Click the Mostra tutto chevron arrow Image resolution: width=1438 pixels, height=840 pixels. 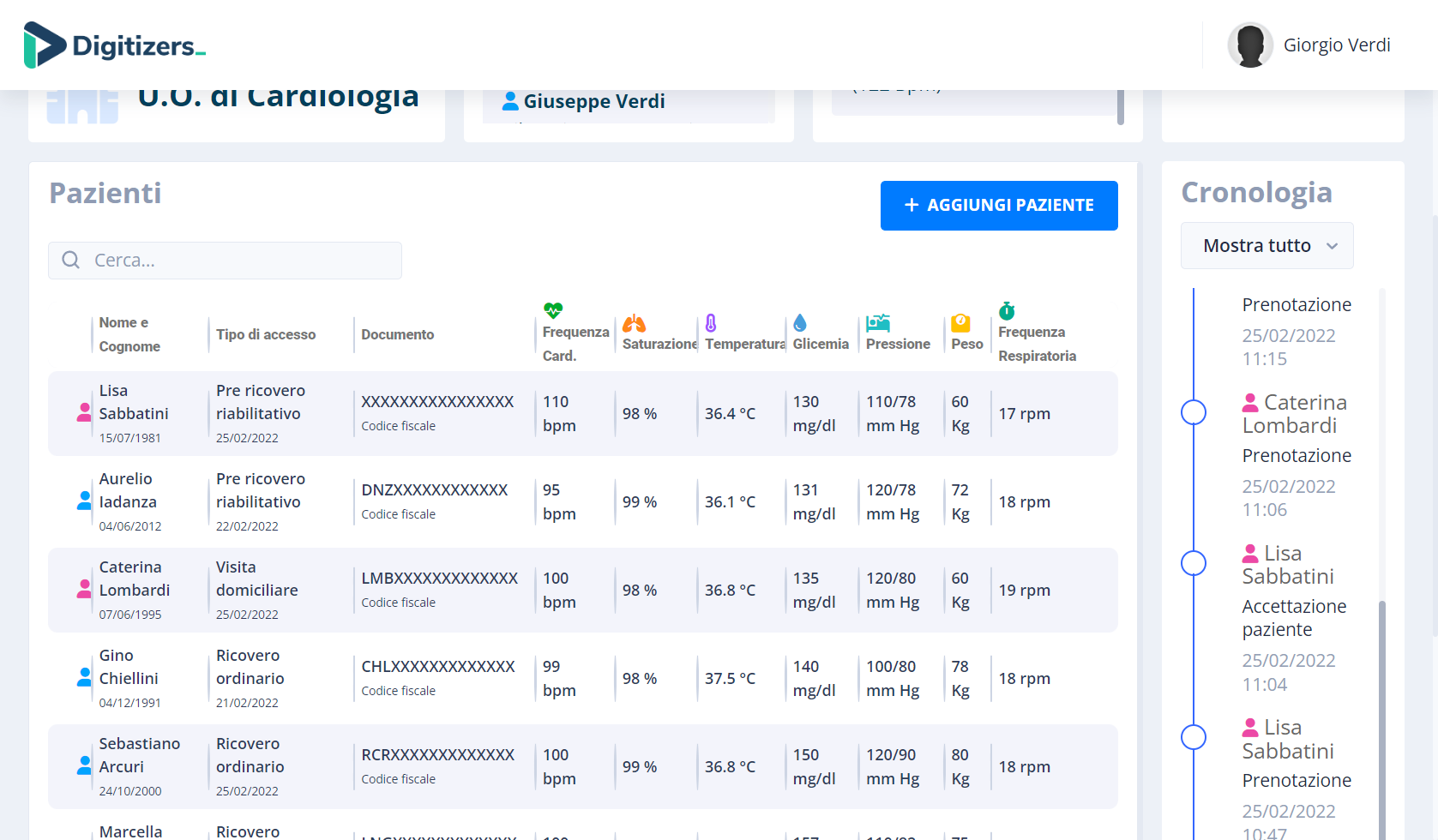(1332, 247)
